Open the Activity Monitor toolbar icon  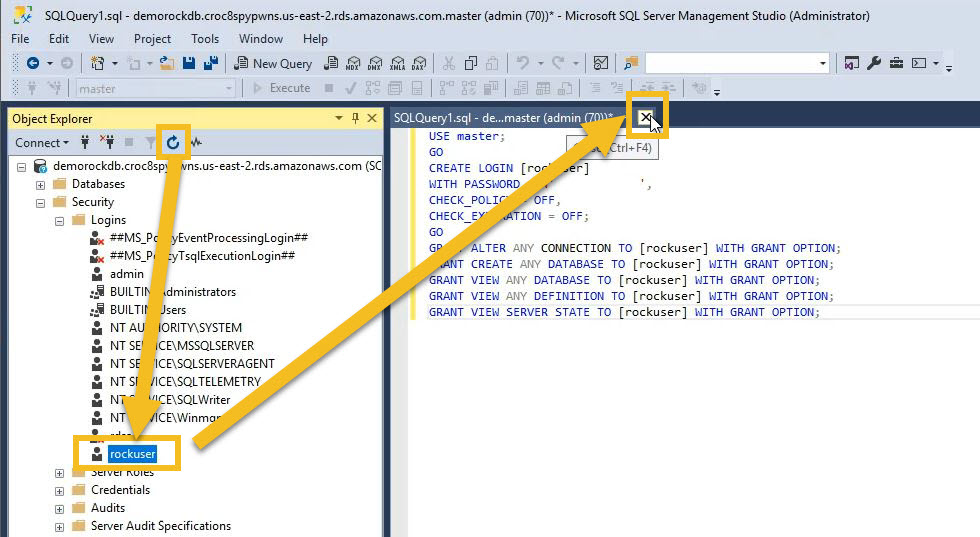coord(601,63)
